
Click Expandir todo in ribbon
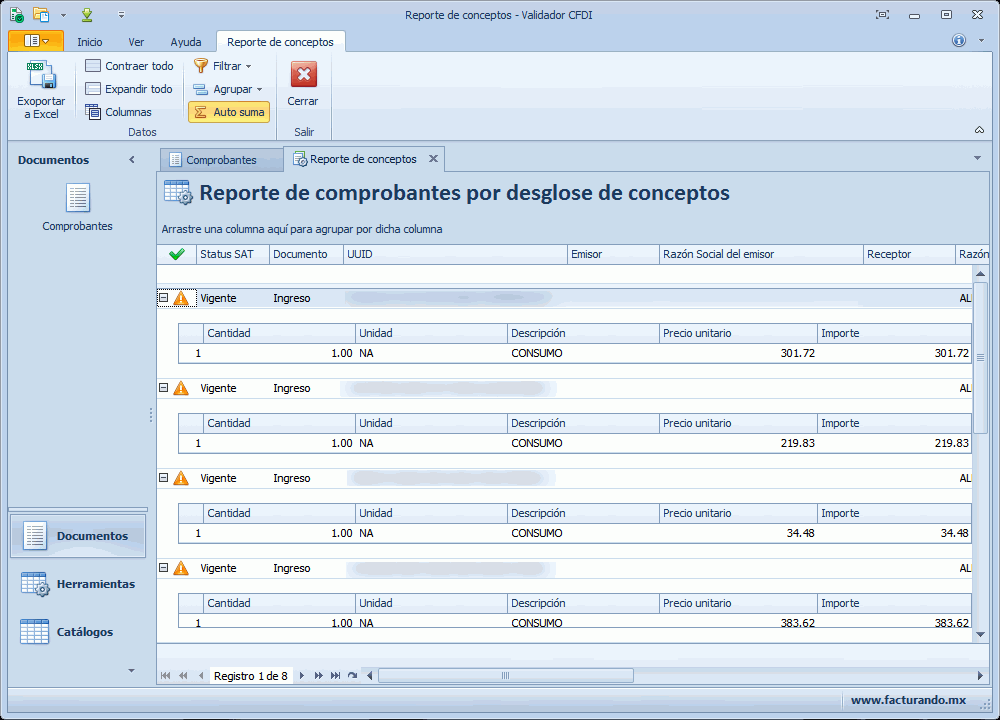click(x=129, y=89)
